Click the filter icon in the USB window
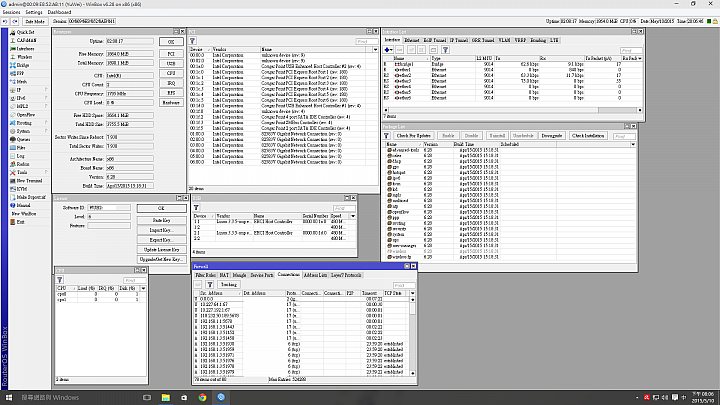 click(196, 208)
